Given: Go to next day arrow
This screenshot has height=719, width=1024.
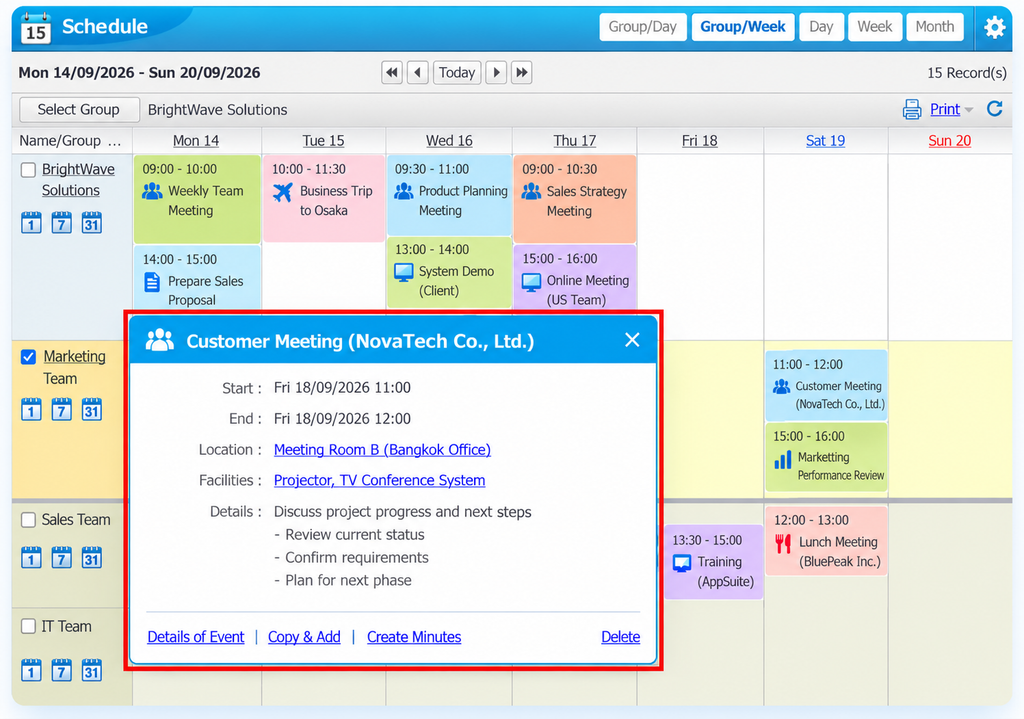Looking at the screenshot, I should [x=496, y=72].
